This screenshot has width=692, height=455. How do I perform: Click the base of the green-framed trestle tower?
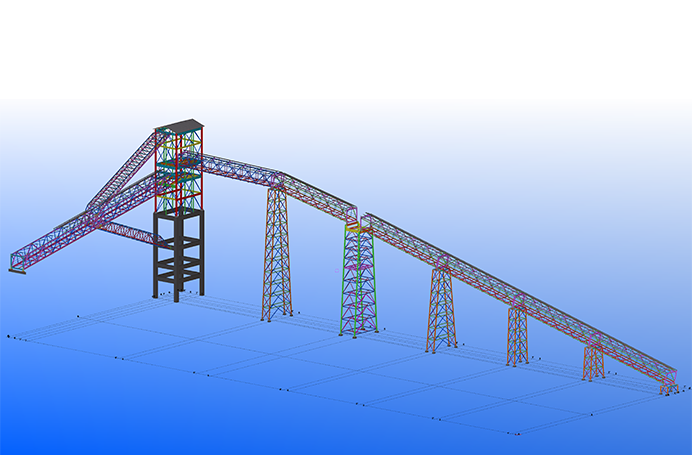[358, 332]
